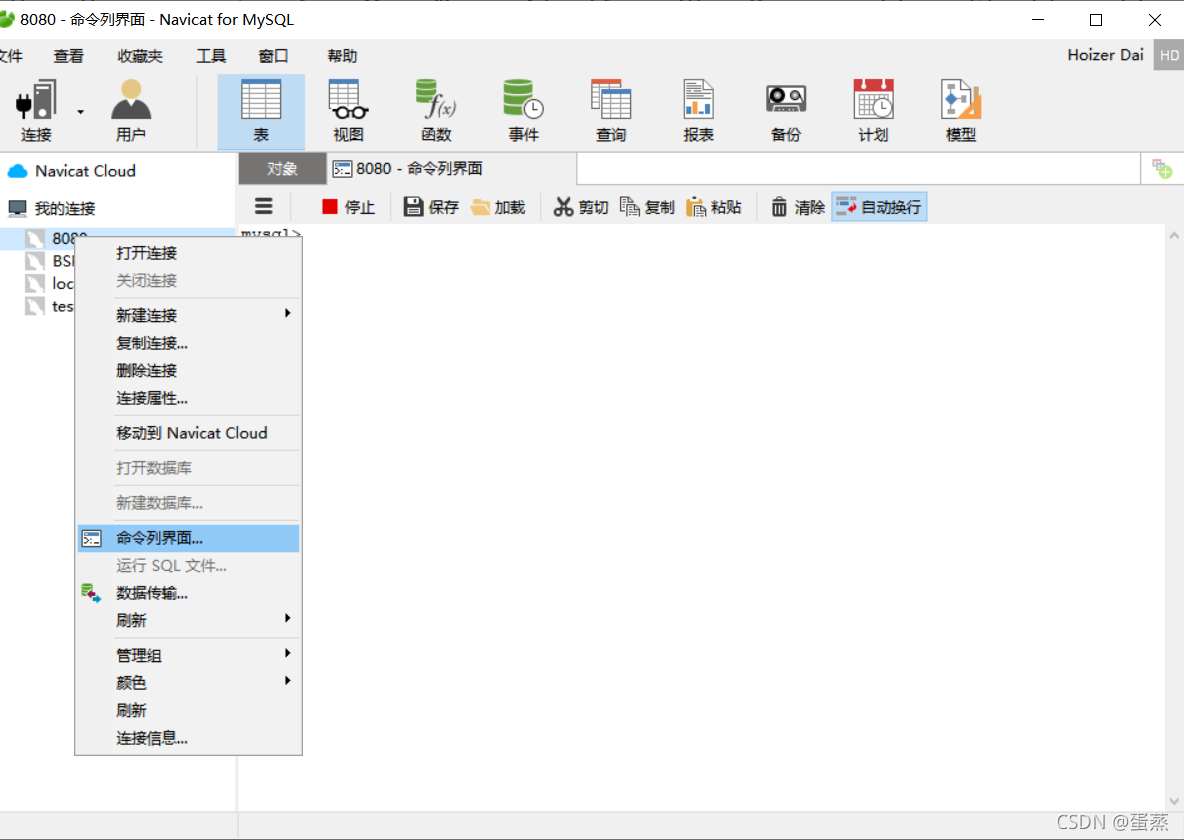Toggle Auto word wrap (自动换行)
1184x840 pixels.
(x=879, y=207)
